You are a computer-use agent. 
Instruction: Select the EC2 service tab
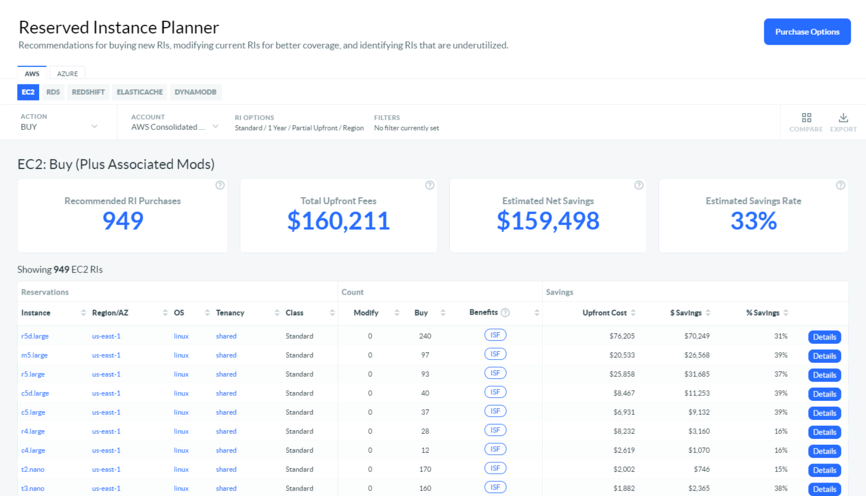[28, 92]
